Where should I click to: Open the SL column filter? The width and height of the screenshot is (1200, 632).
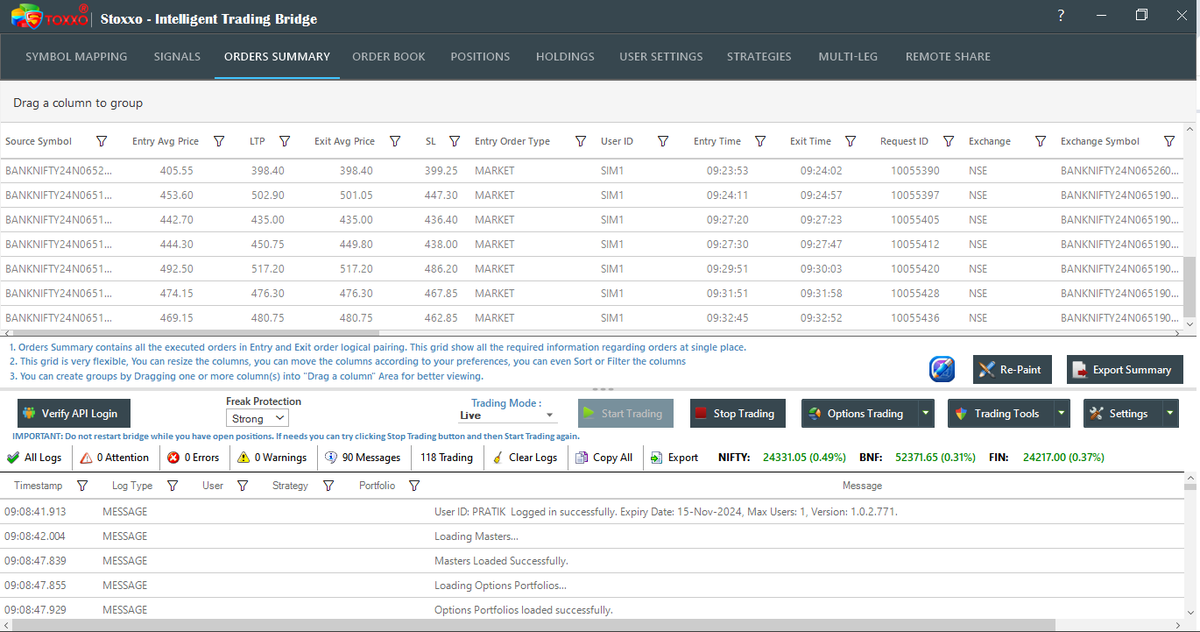[x=454, y=141]
